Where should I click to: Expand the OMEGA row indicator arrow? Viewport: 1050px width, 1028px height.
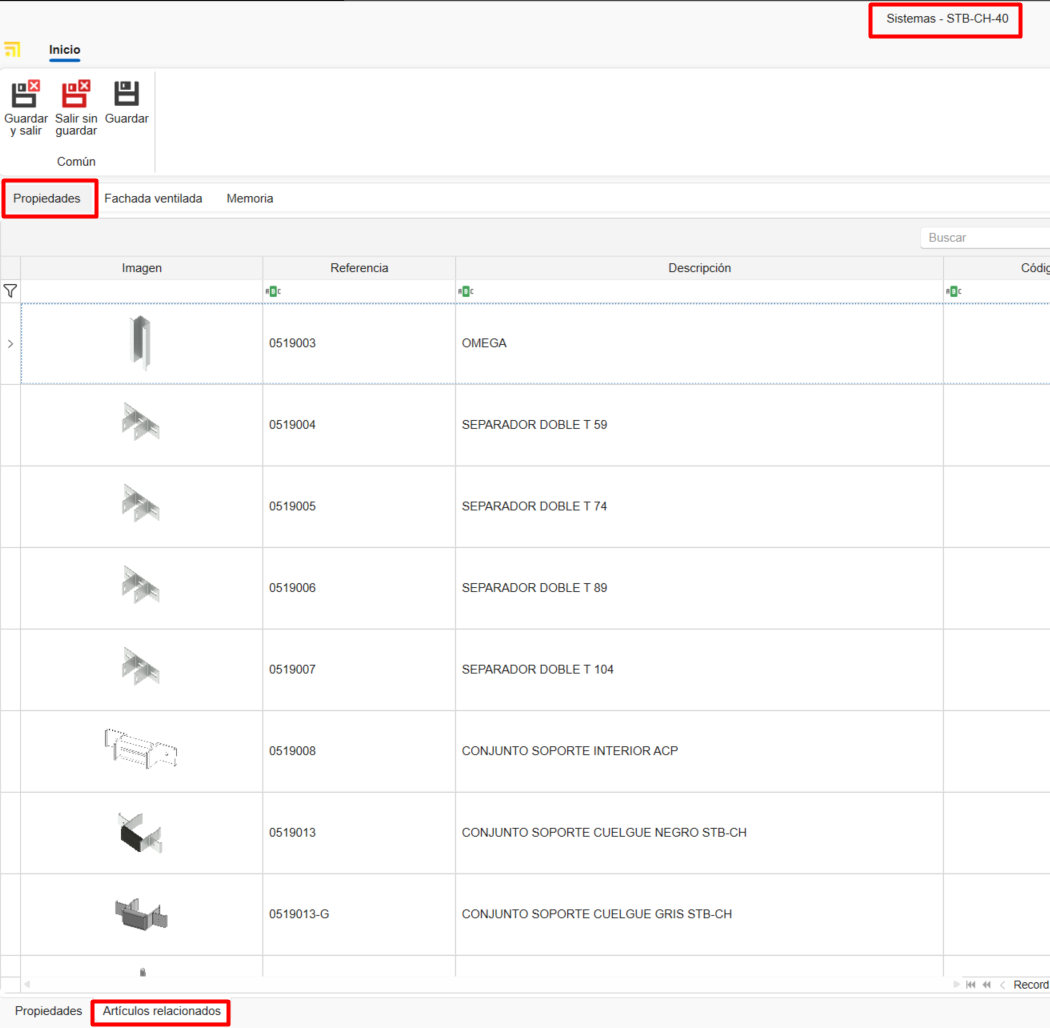click(x=10, y=344)
